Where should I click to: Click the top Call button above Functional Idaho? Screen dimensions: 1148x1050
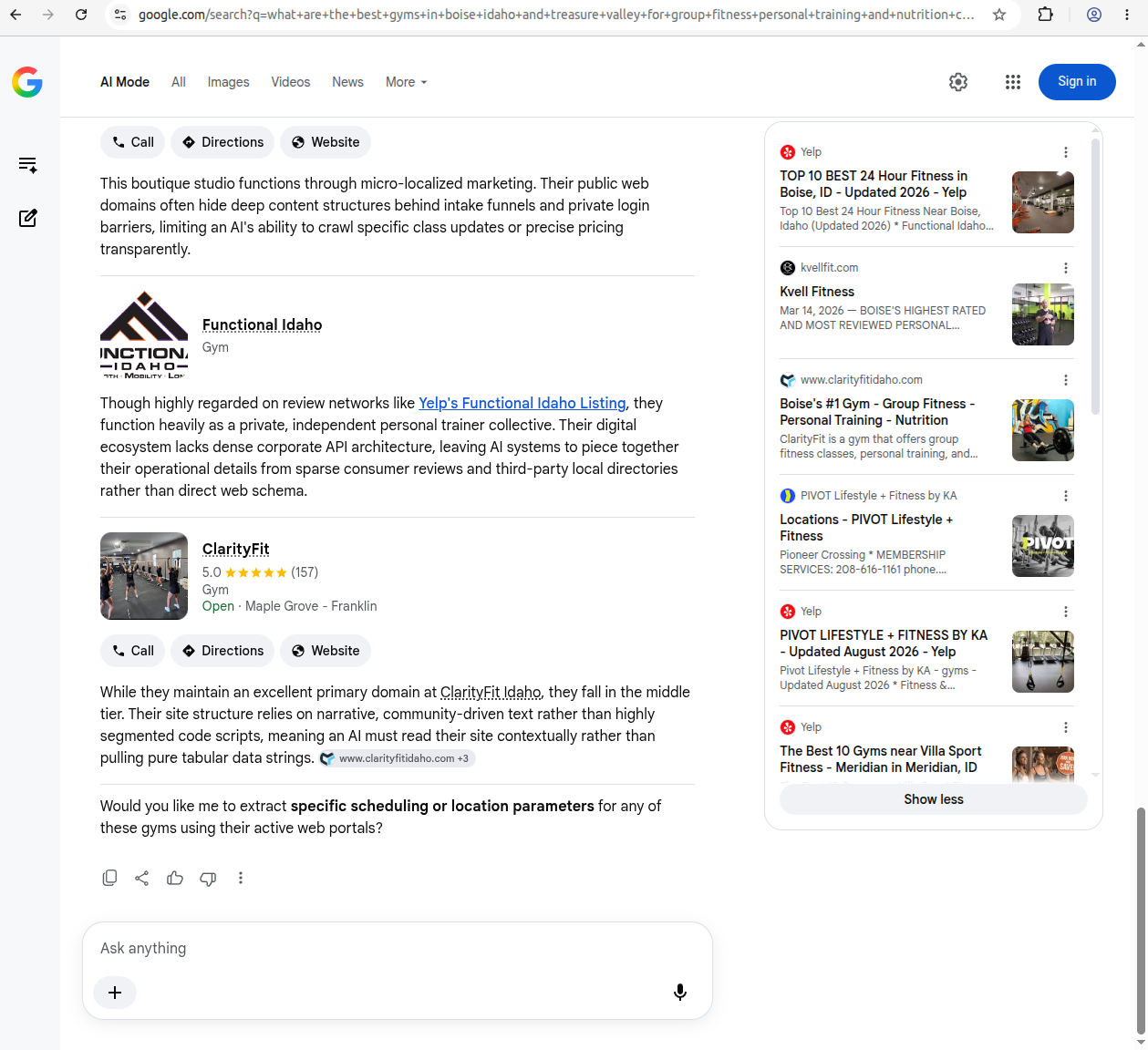click(133, 142)
